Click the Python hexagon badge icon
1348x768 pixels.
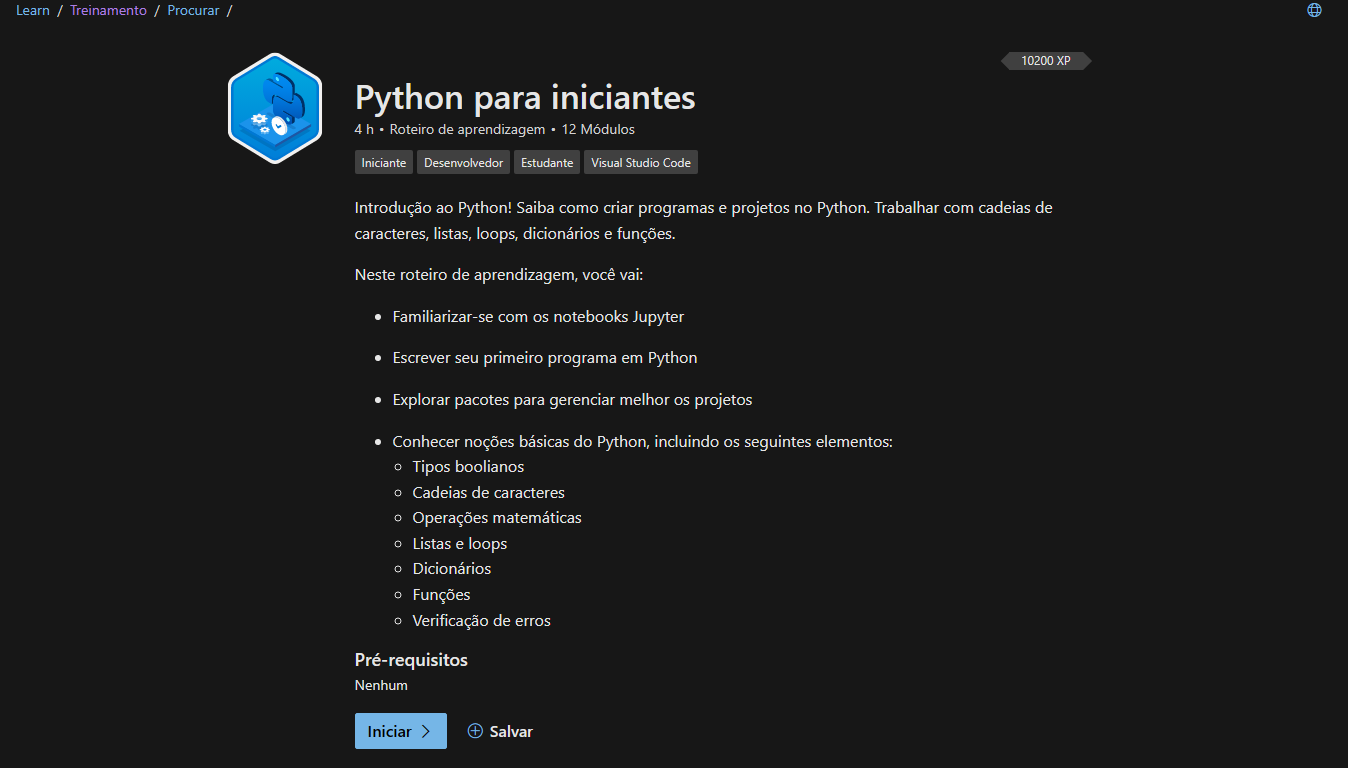(275, 108)
